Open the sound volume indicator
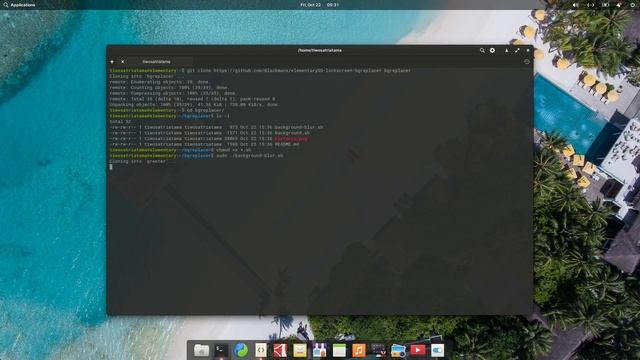Viewport: 640px width, 360px height. (575, 5)
